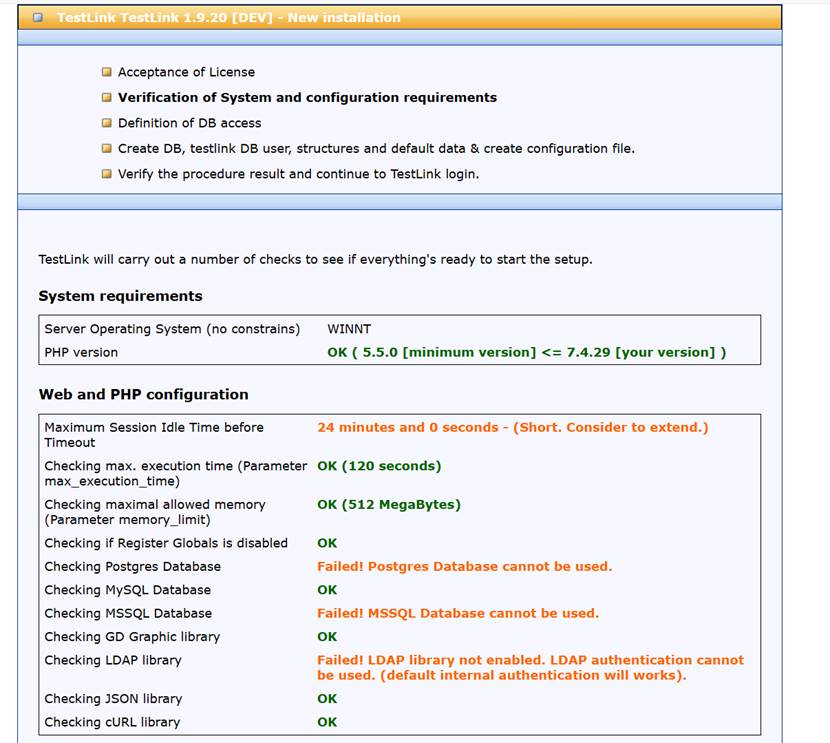
Task: Click the bullet icon beside Verify the procedure result
Action: click(106, 174)
